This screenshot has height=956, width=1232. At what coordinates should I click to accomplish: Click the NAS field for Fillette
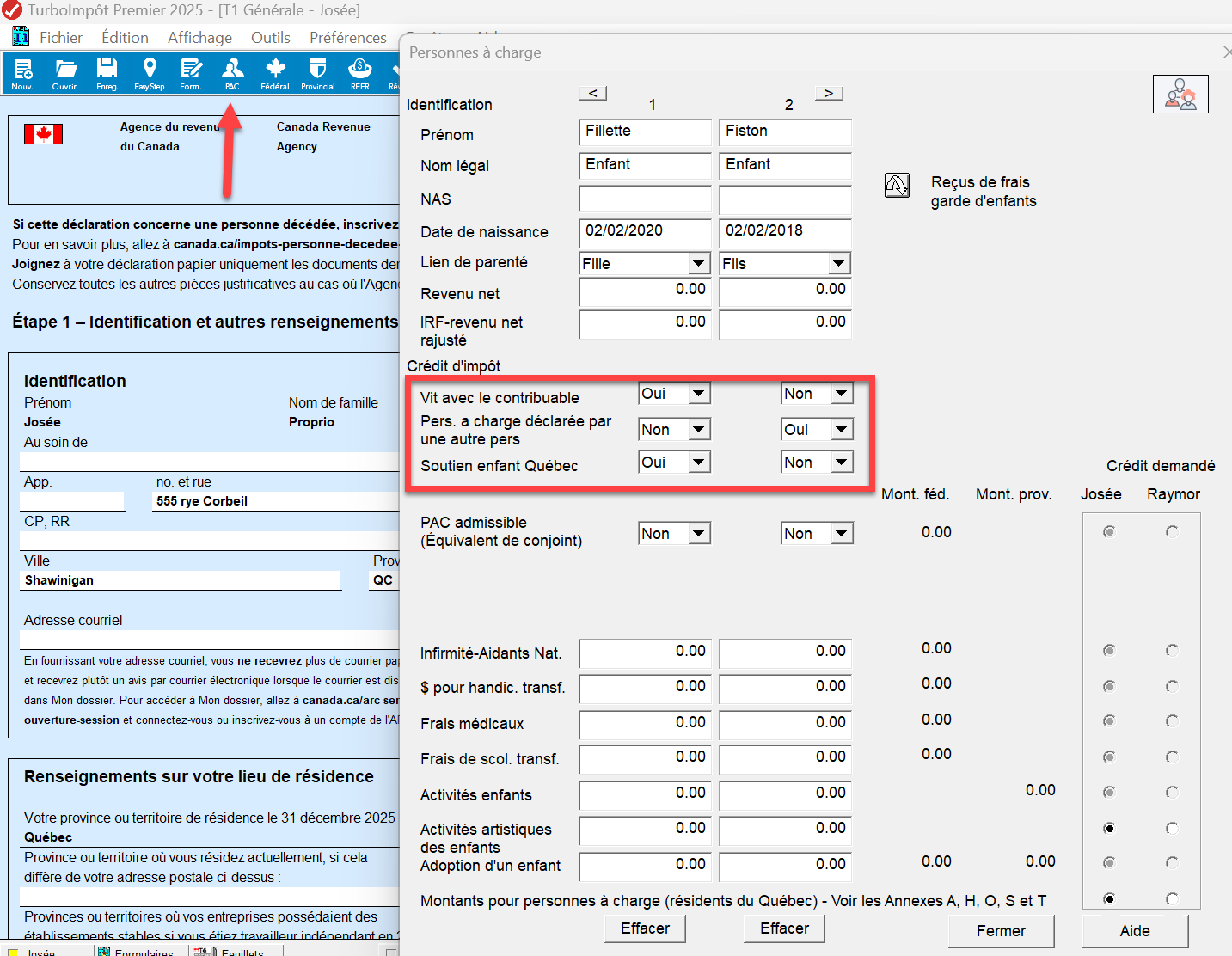pyautogui.click(x=645, y=199)
